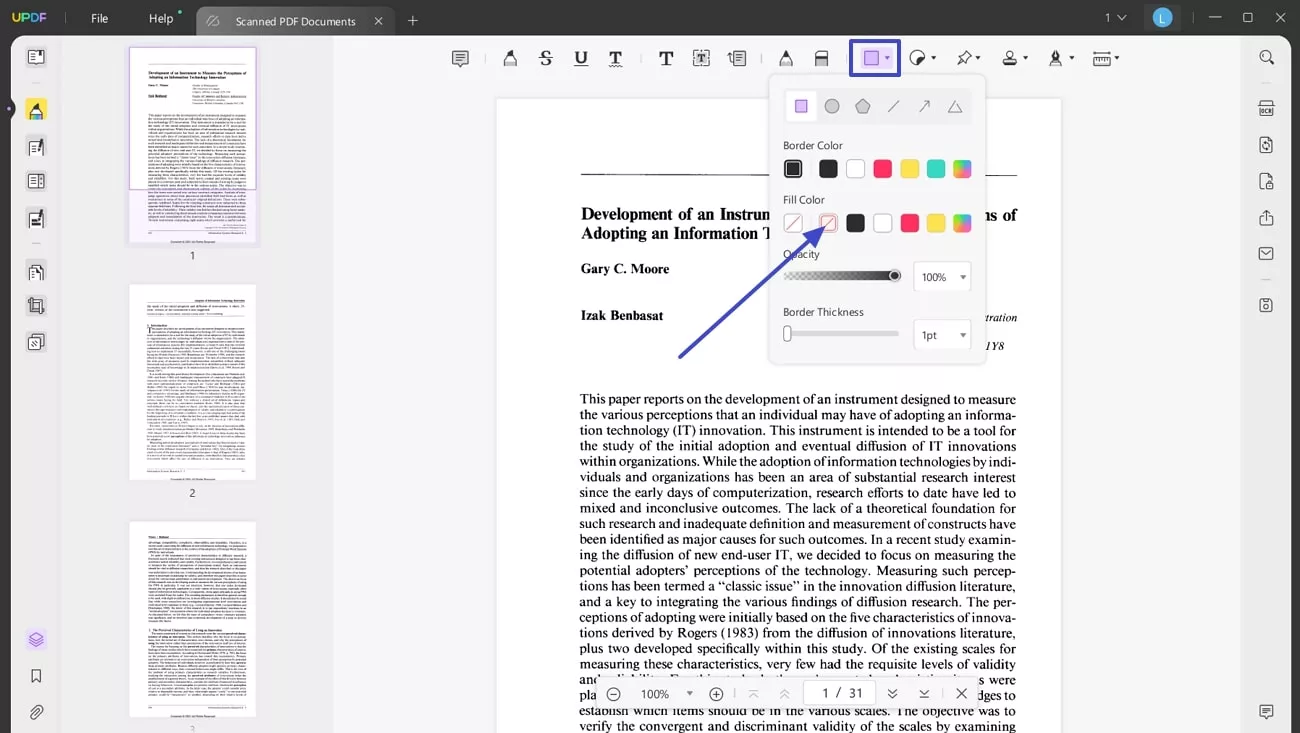Select the Sticky Note comment tool

(x=460, y=59)
